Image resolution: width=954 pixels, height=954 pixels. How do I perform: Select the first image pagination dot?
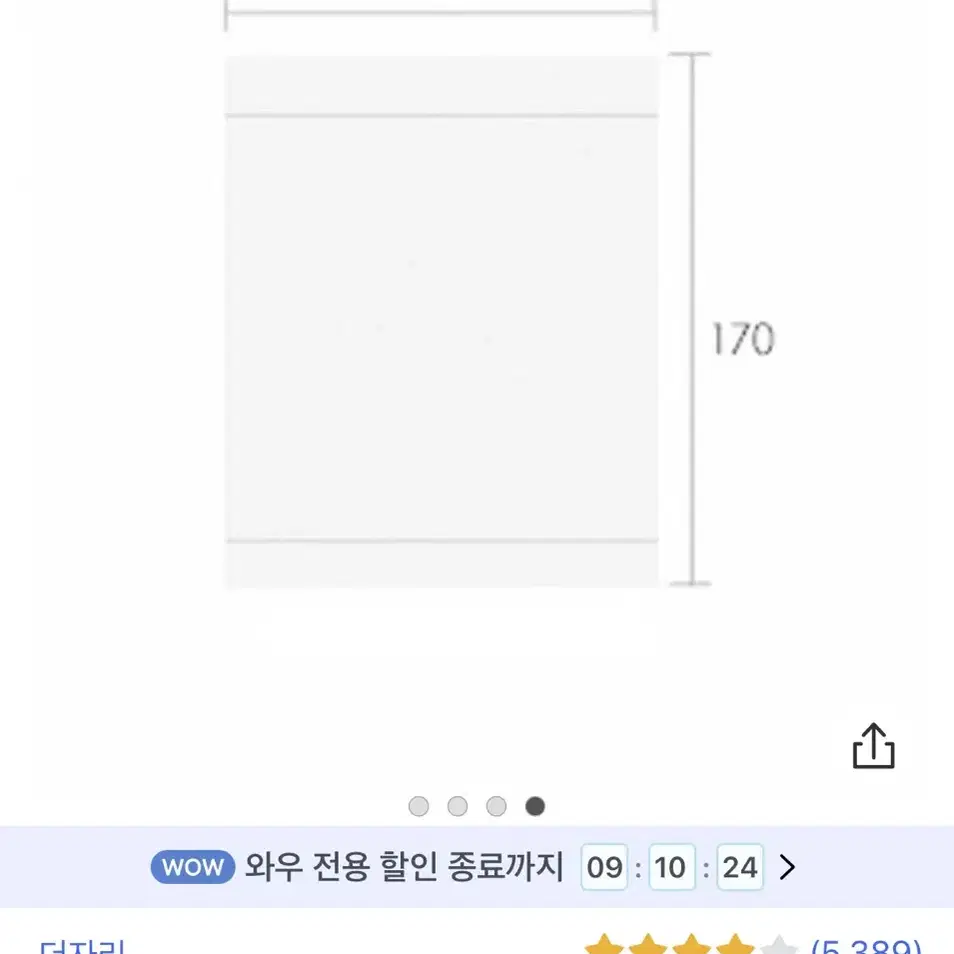coord(419,806)
